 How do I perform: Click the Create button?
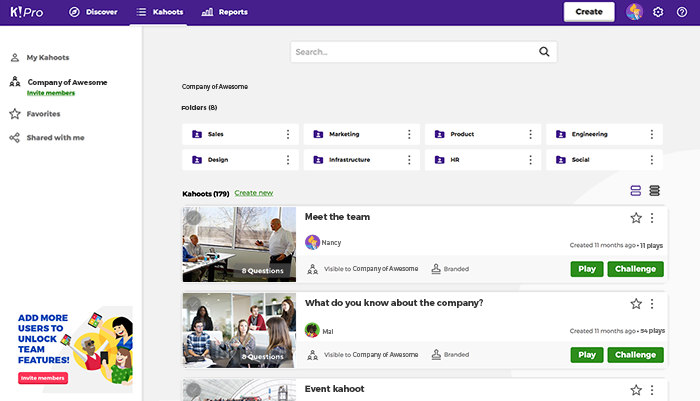(589, 12)
